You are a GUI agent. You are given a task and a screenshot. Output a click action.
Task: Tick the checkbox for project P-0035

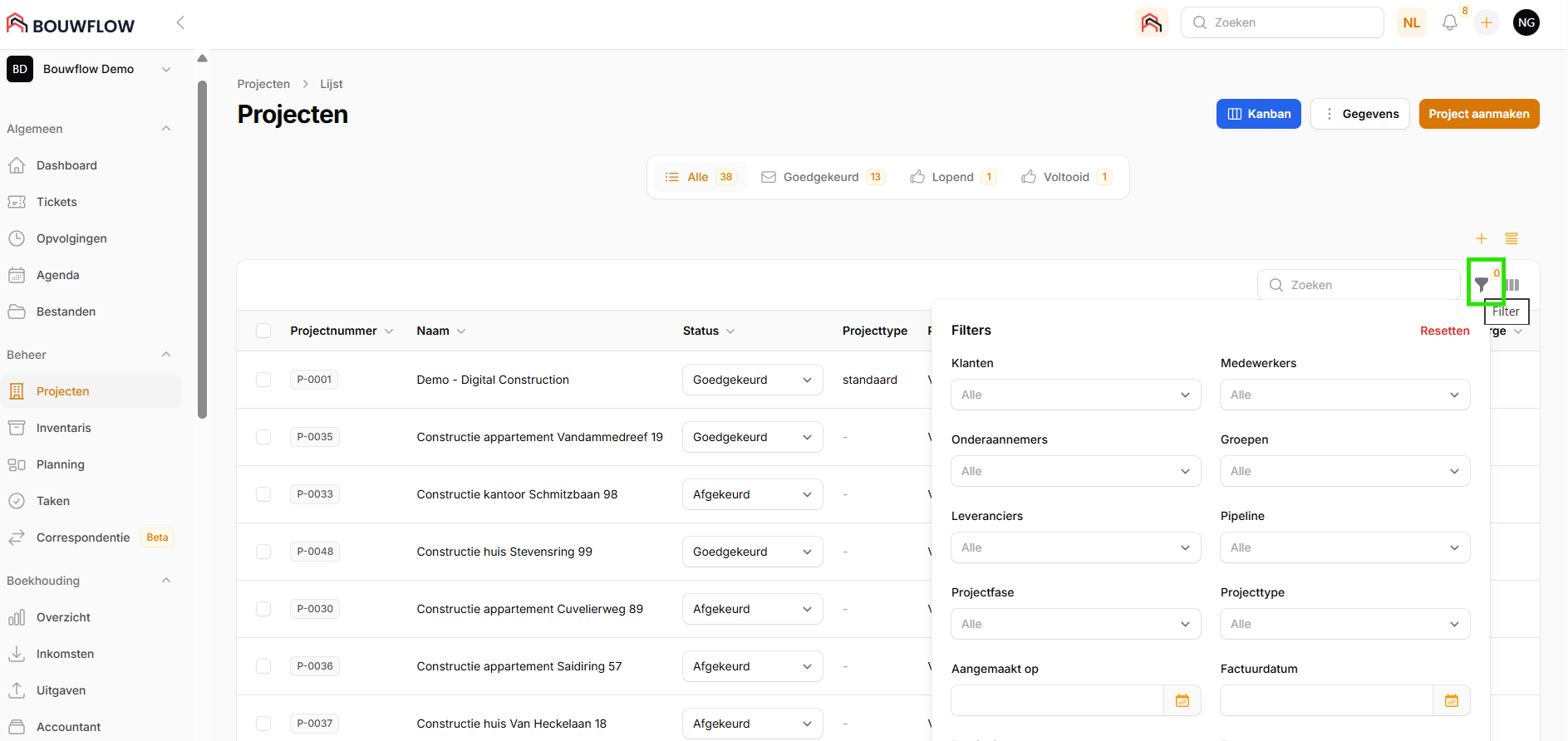click(x=263, y=437)
